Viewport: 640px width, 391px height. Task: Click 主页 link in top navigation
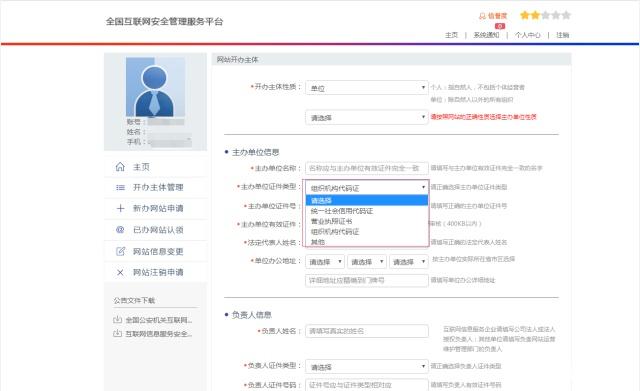[451, 35]
